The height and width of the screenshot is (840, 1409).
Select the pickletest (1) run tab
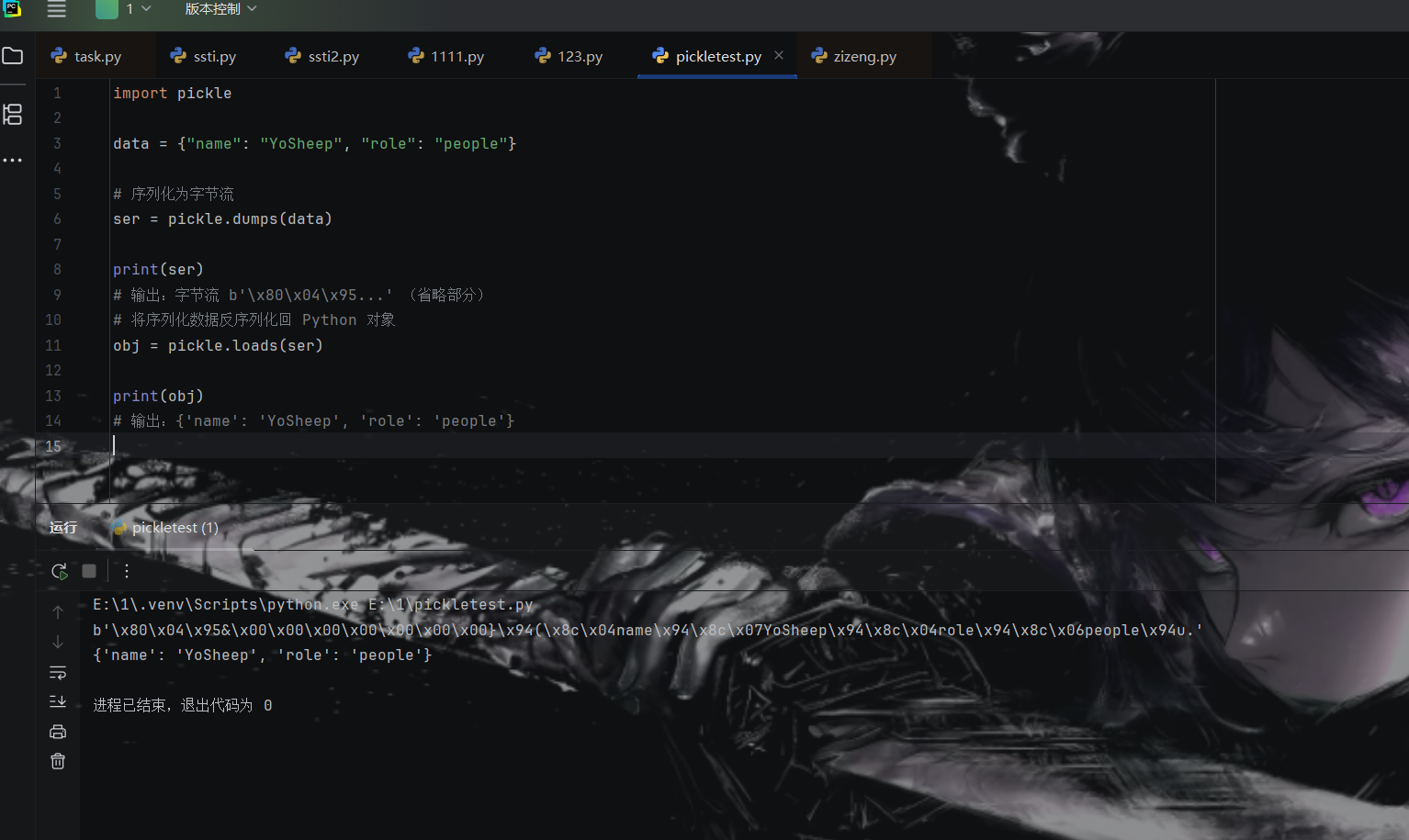pos(174,527)
